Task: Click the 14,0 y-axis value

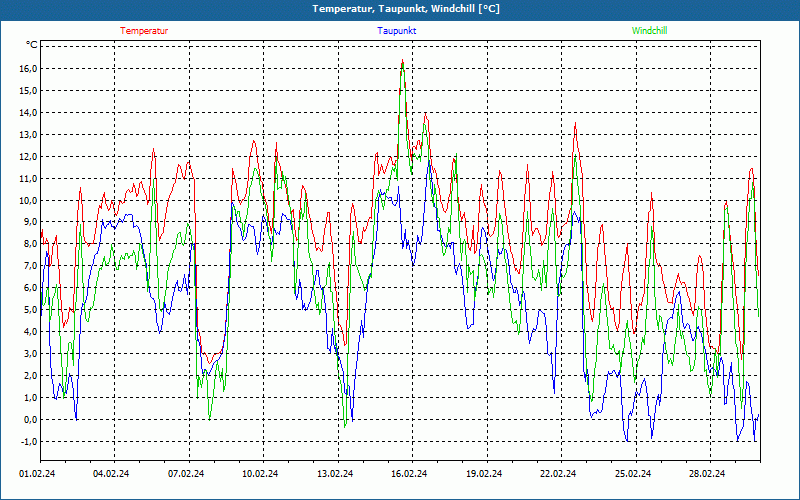Action: click(x=28, y=112)
